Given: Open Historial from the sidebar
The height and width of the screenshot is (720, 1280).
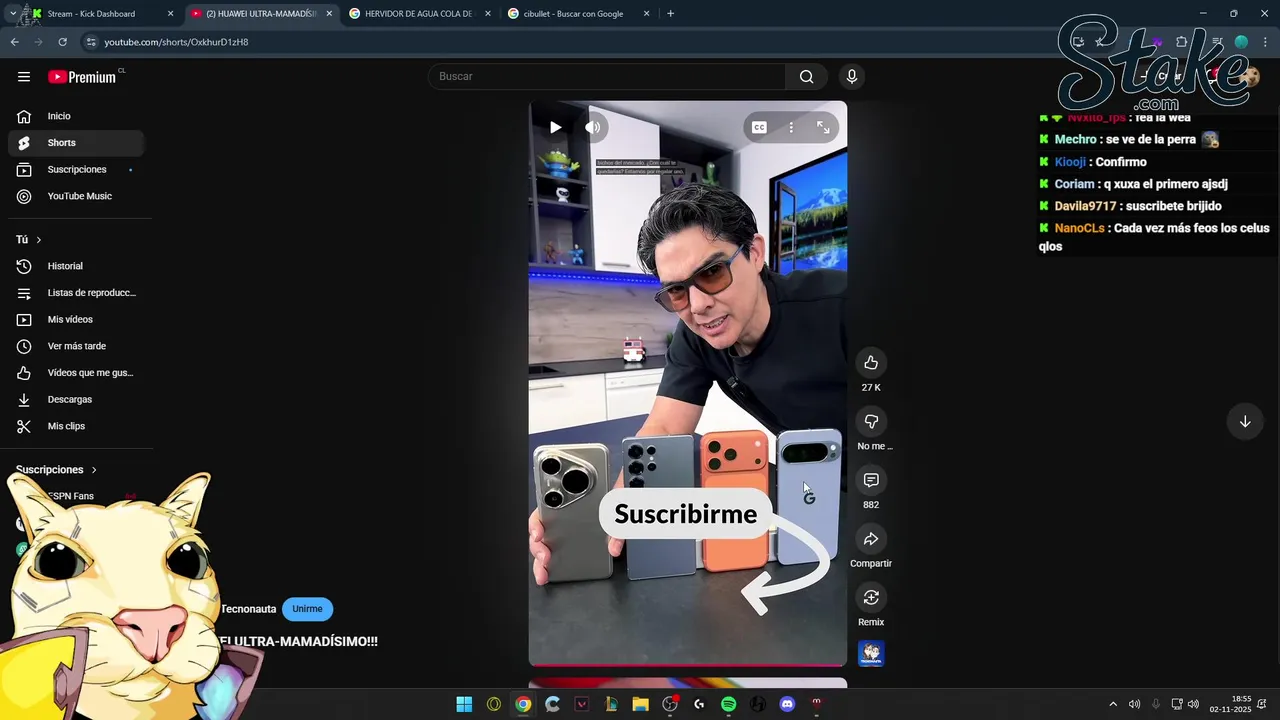Looking at the screenshot, I should click(x=76, y=266).
